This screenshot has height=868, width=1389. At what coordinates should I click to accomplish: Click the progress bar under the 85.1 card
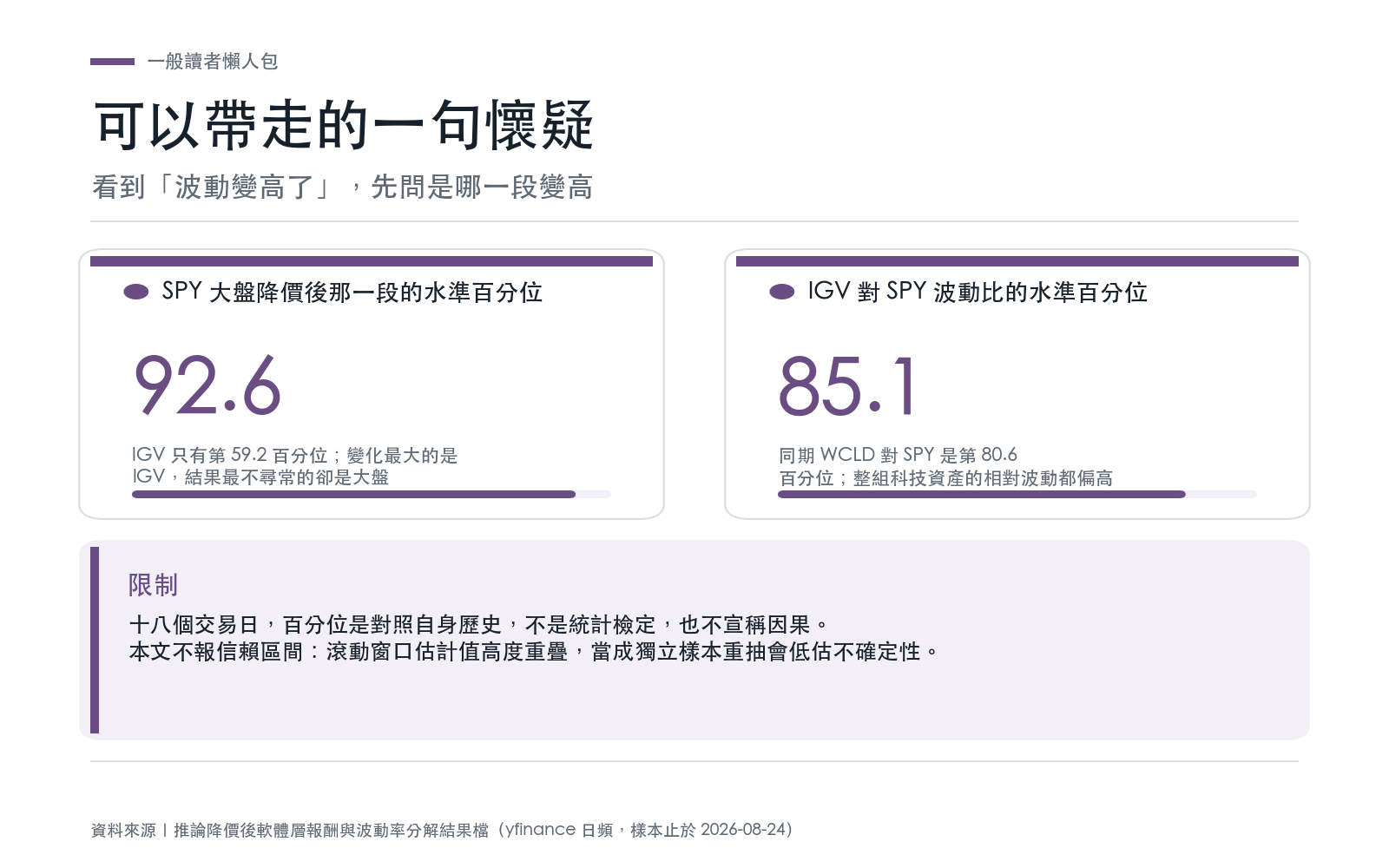coord(1017,495)
